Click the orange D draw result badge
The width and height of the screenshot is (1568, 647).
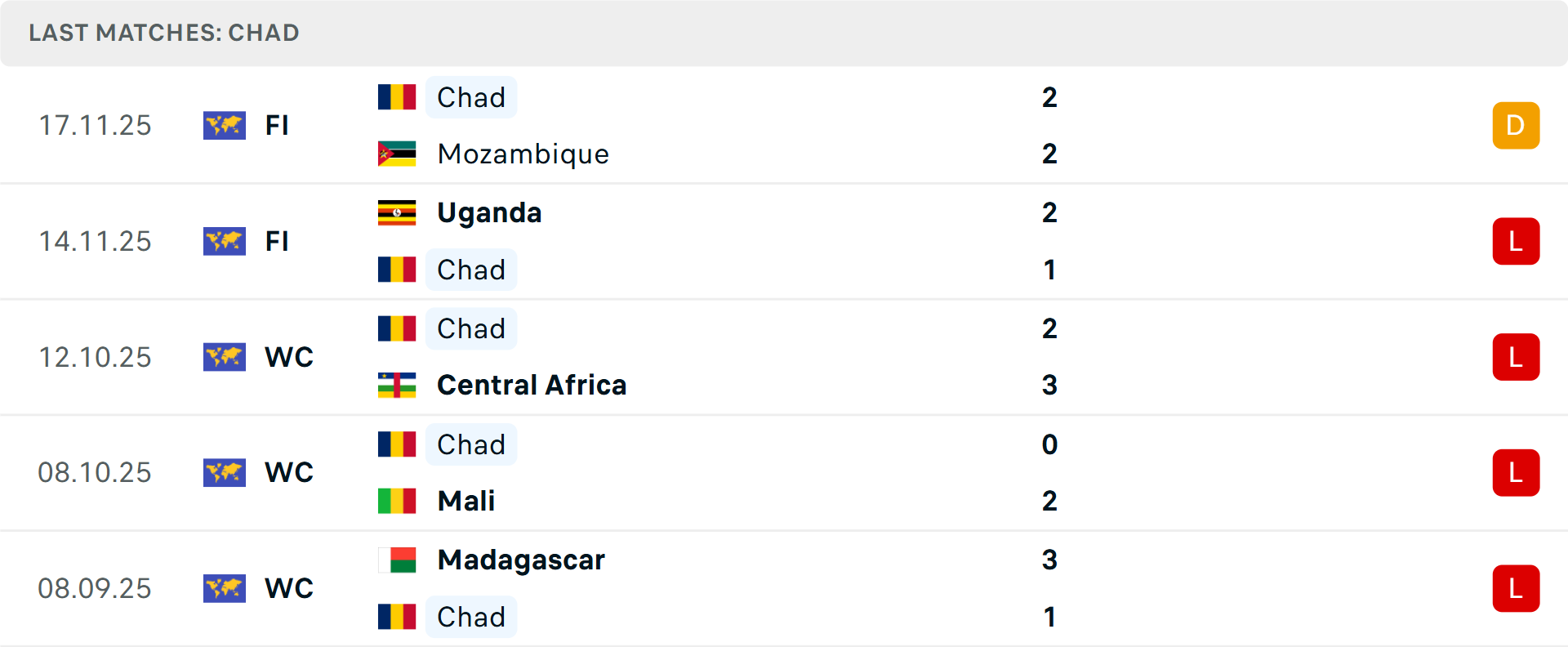1516,125
